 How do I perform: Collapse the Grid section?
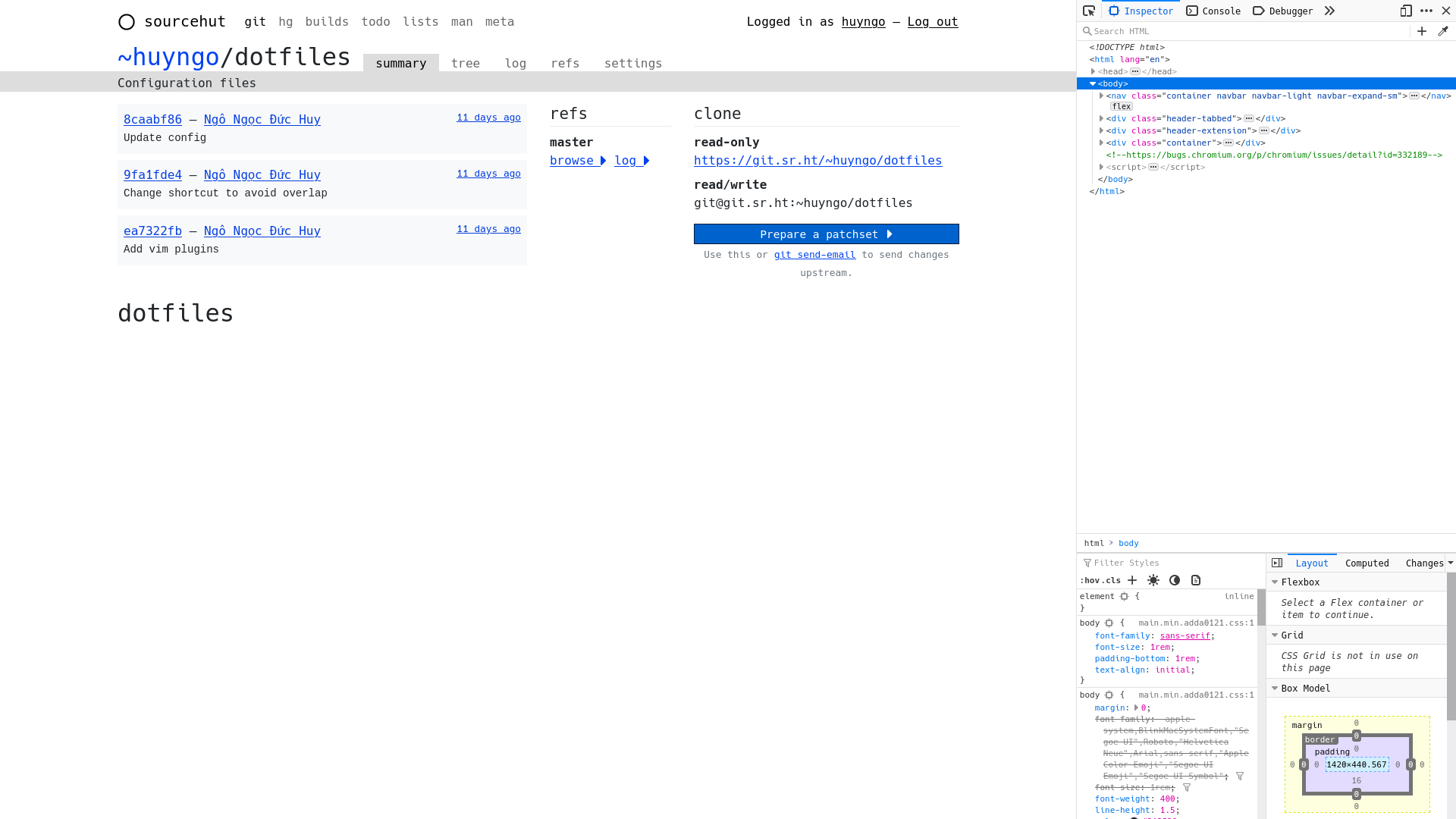(1275, 635)
